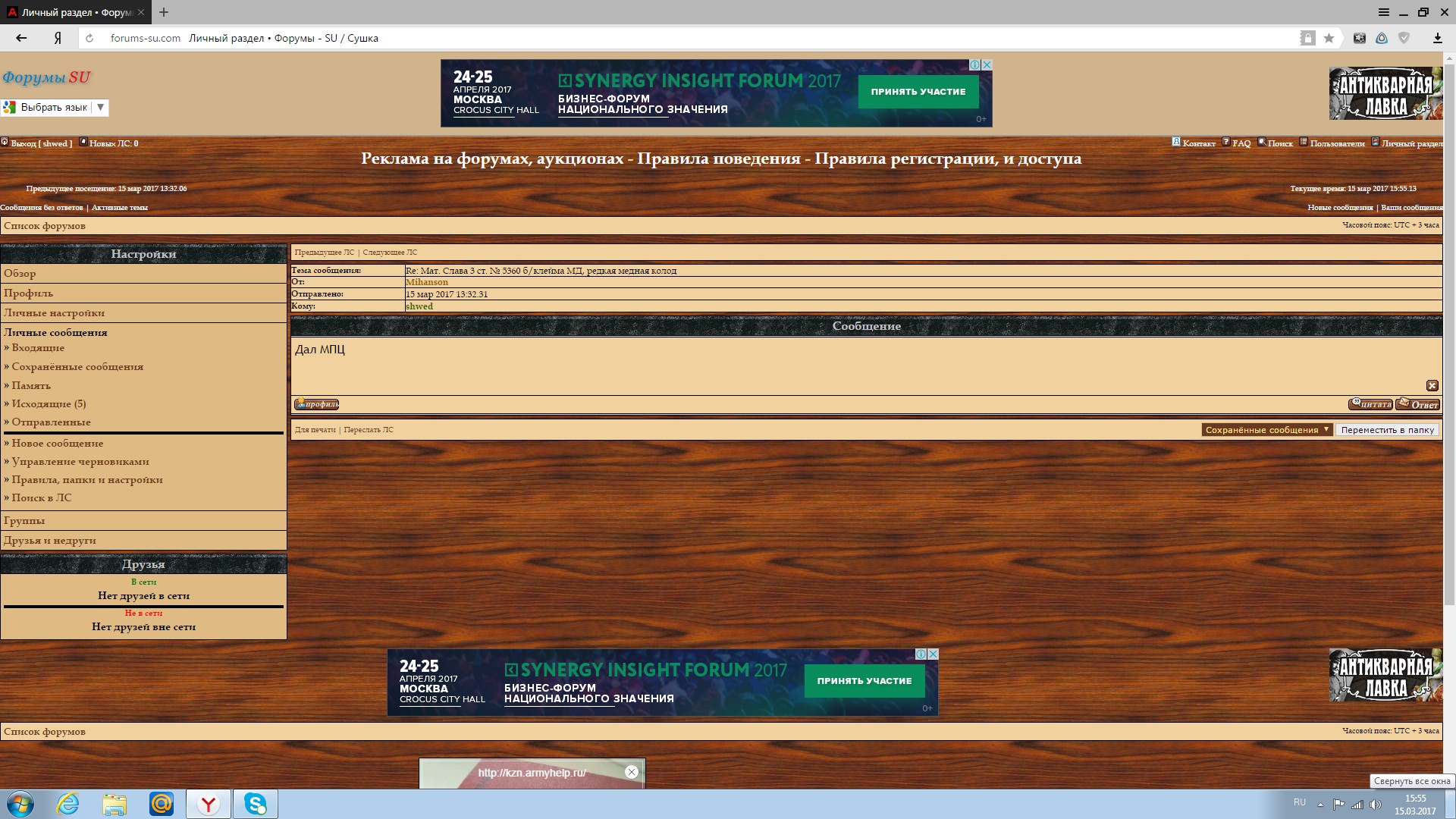Open Yandex home via Я icon
The image size is (1456, 819).
click(x=58, y=38)
